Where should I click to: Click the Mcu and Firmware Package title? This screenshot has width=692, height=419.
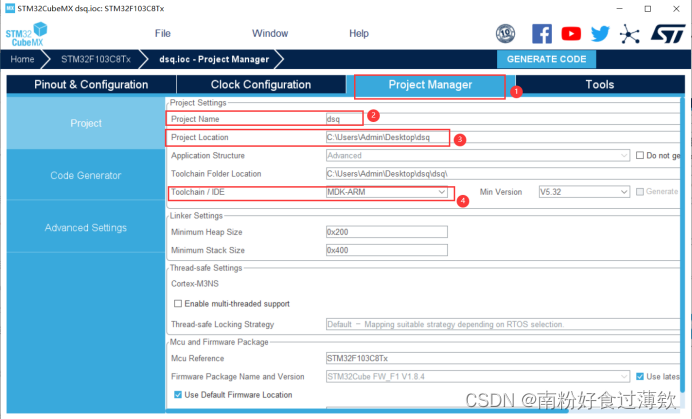(x=219, y=342)
